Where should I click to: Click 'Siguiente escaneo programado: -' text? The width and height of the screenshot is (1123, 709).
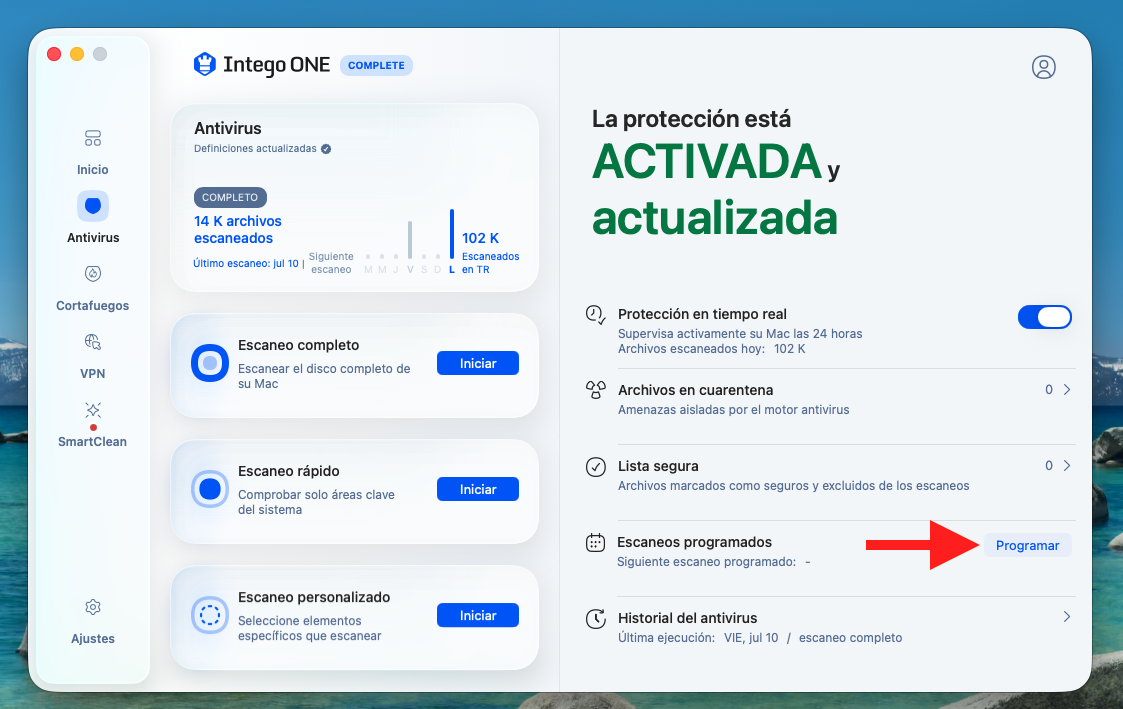click(713, 561)
